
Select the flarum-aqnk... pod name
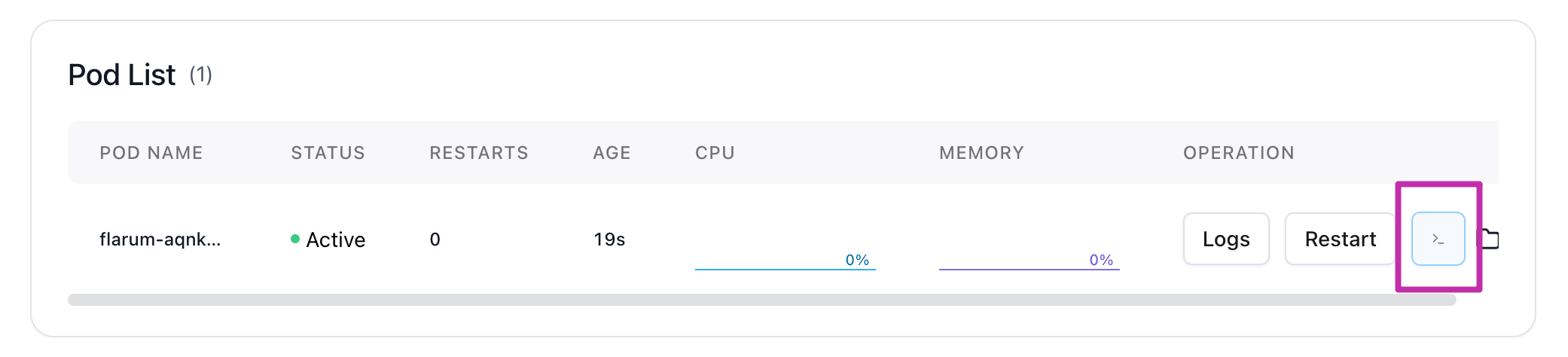[x=160, y=240]
